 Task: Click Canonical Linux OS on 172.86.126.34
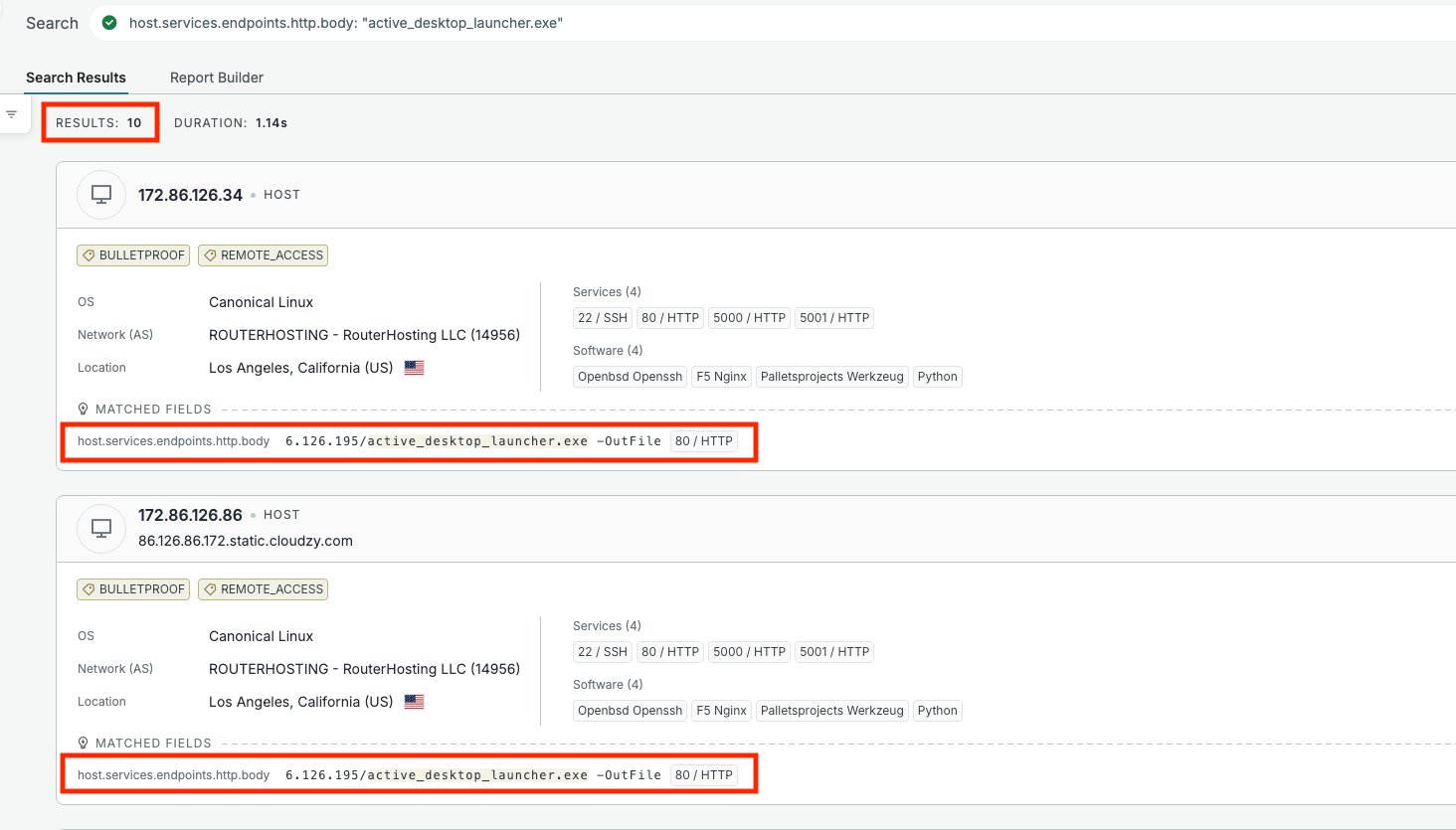tap(261, 302)
